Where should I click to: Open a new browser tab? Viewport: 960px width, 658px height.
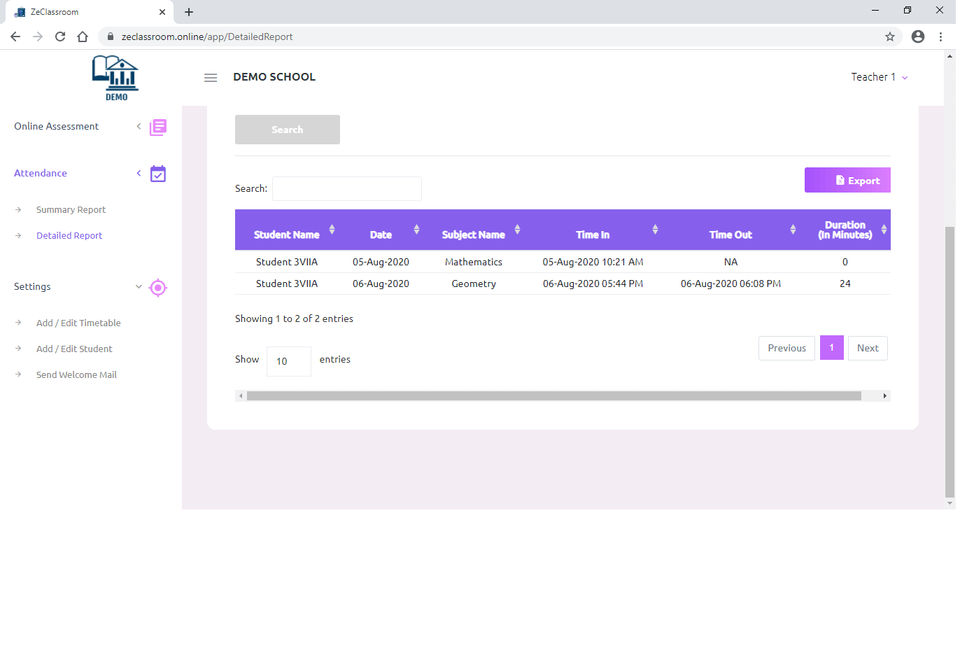click(x=189, y=12)
